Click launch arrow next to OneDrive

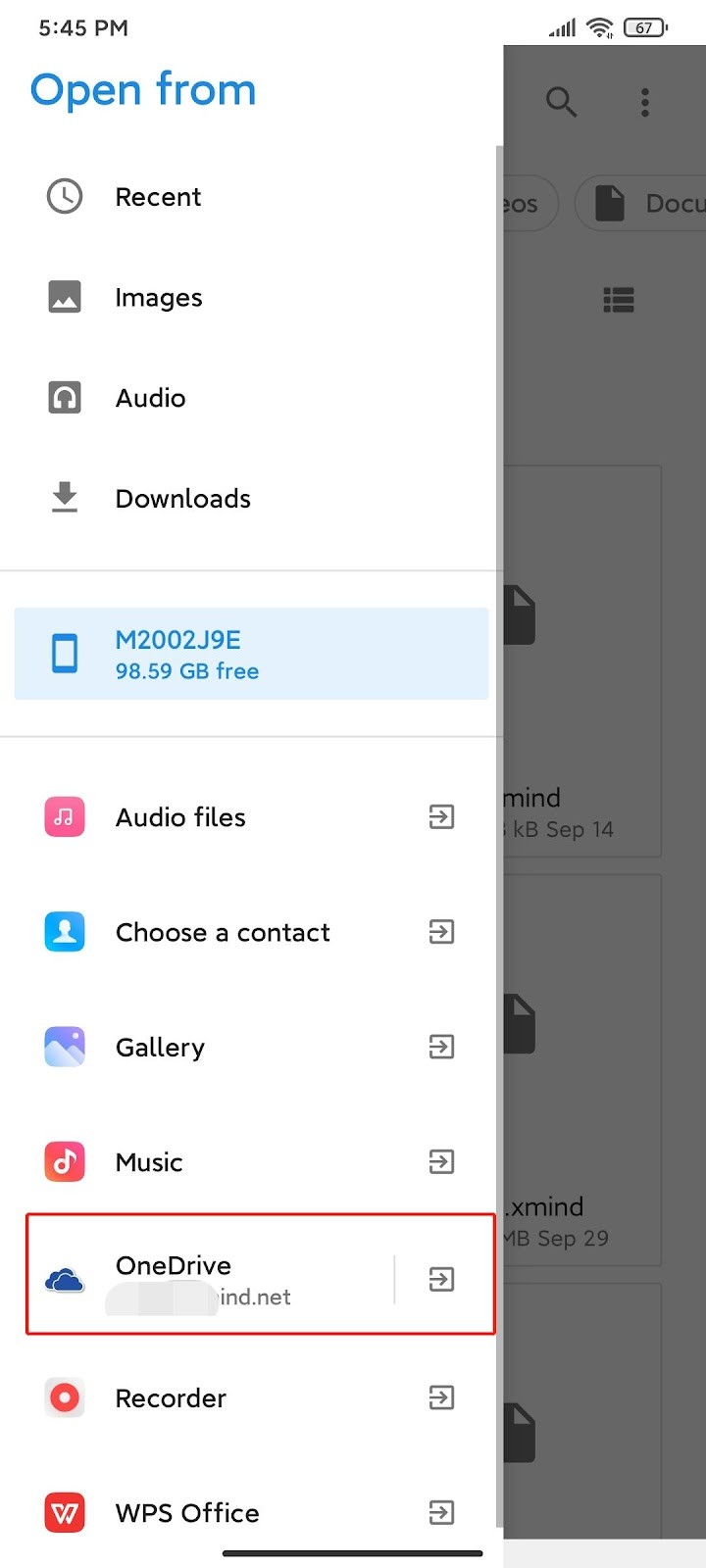441,1279
